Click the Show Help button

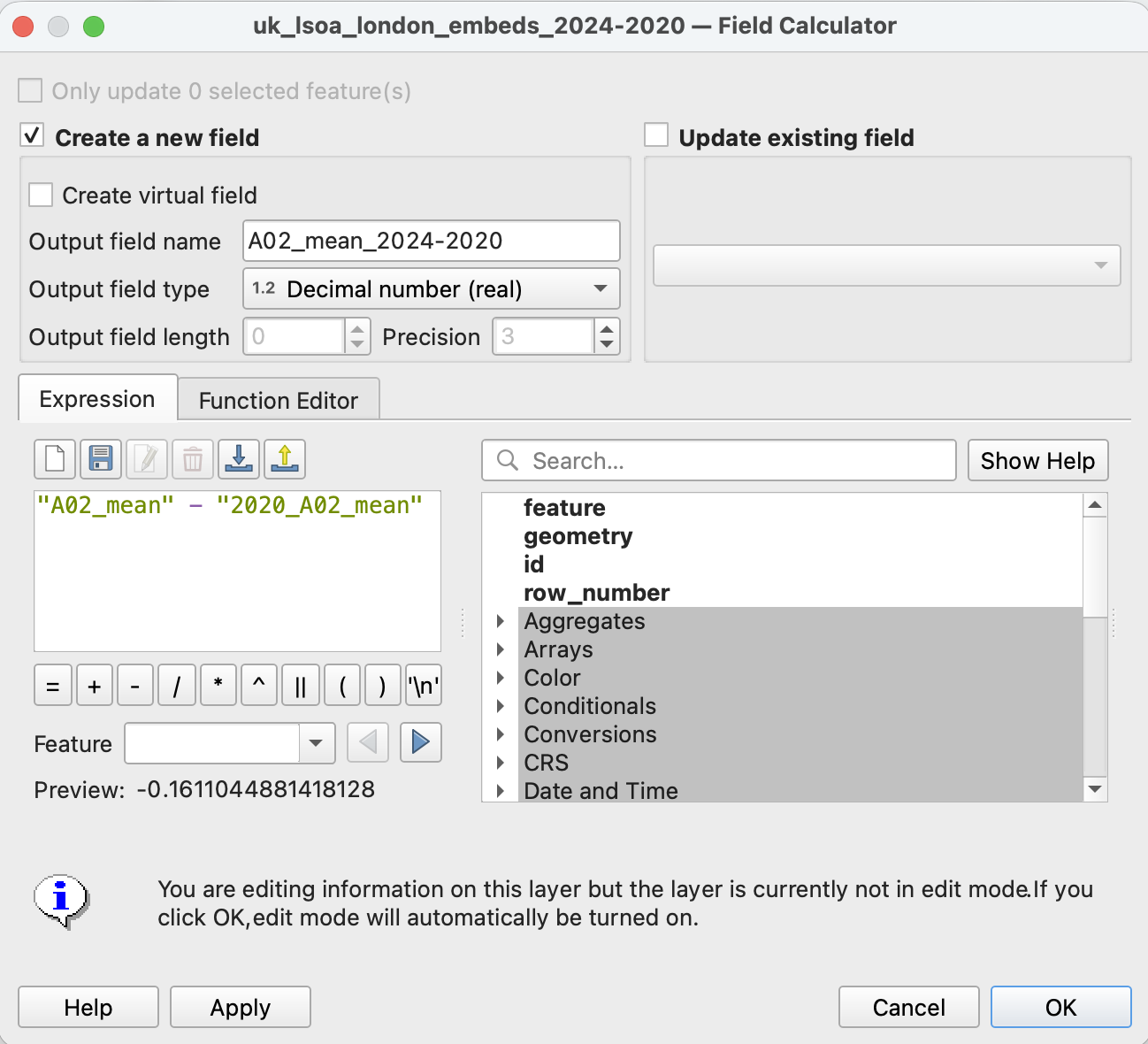1037,461
